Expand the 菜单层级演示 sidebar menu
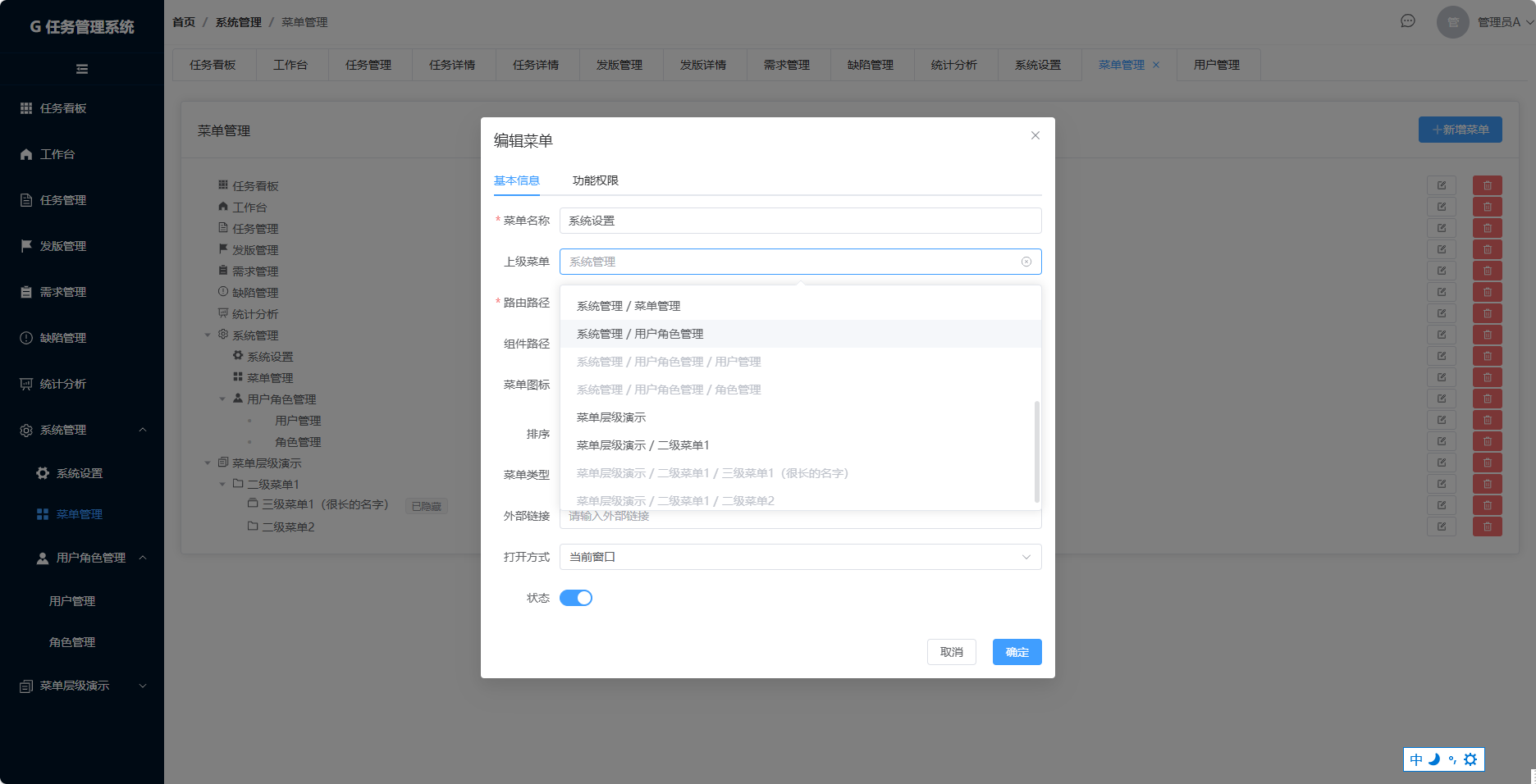Viewport: 1536px width, 784px height. click(x=143, y=686)
